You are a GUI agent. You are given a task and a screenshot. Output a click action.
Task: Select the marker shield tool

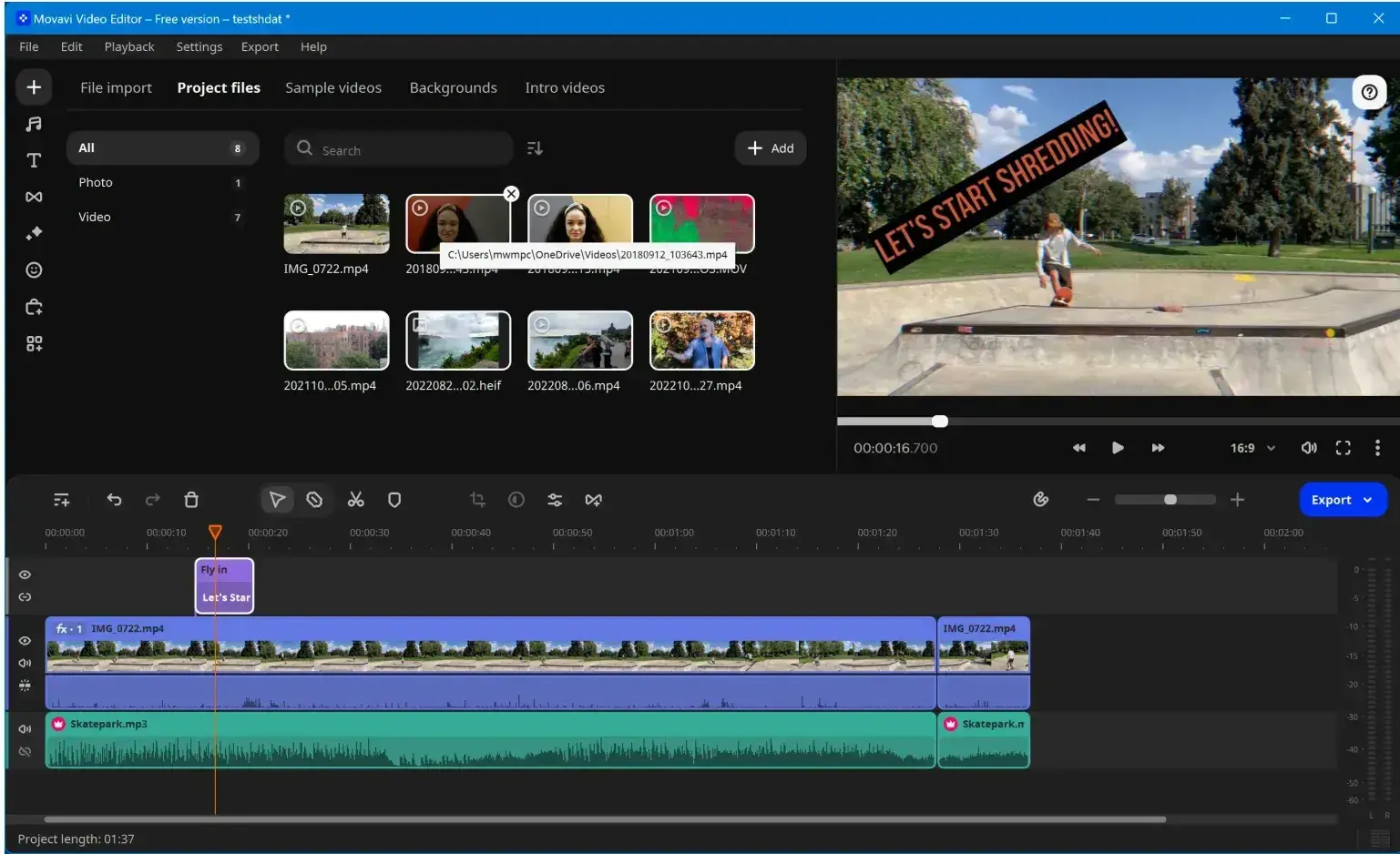pyautogui.click(x=394, y=500)
